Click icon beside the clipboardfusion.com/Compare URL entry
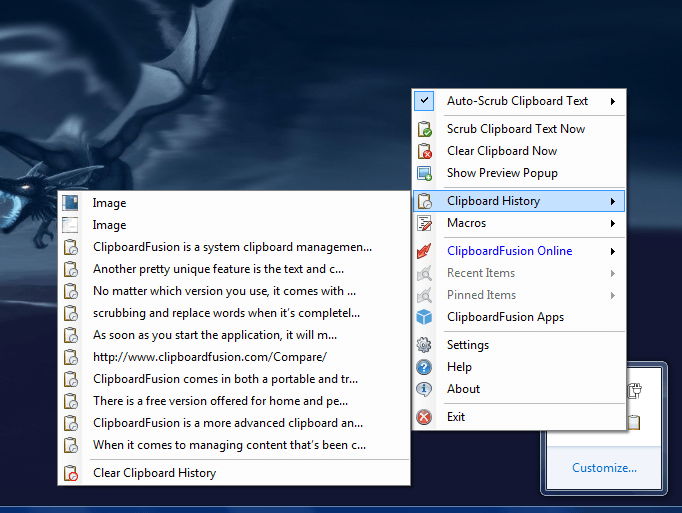 coord(70,357)
